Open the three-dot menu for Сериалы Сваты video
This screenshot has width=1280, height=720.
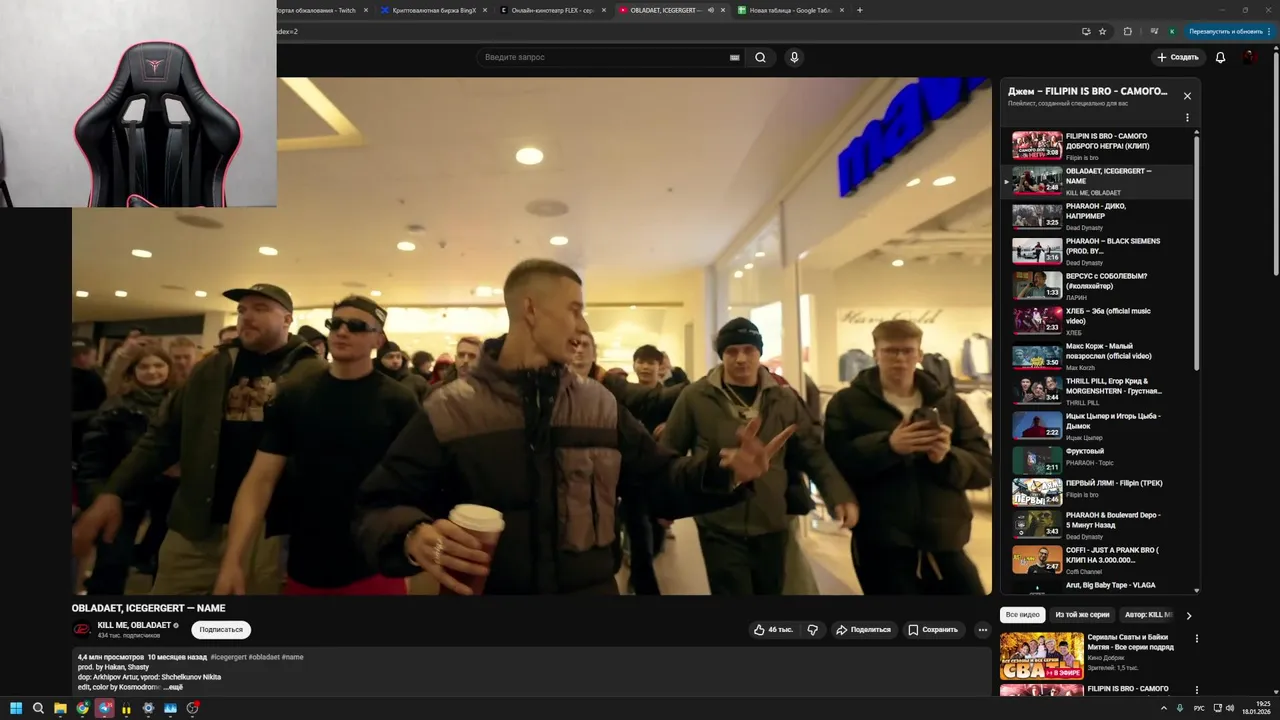tap(1197, 638)
